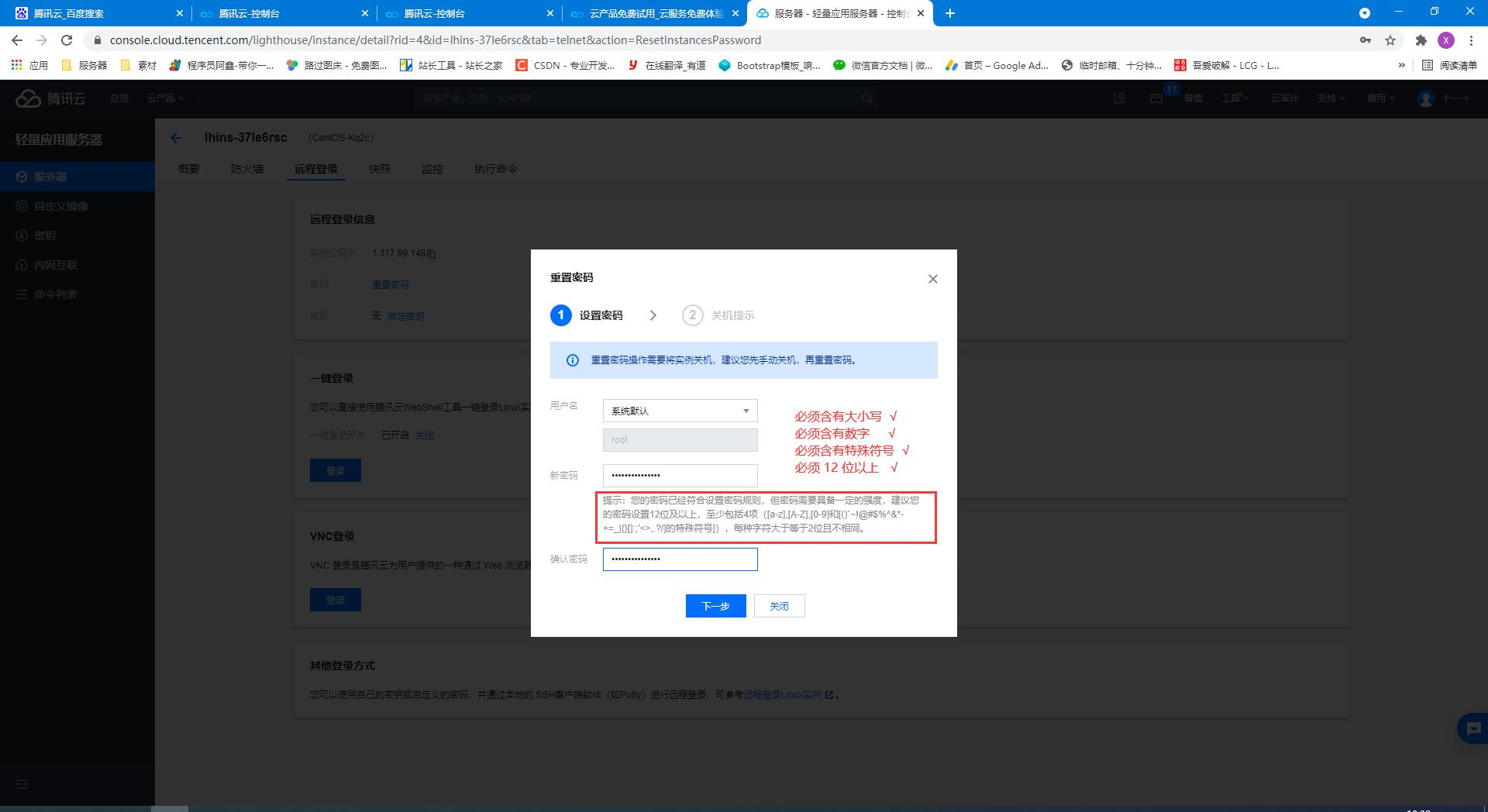Switch to 监控 tab
1488x812 pixels.
tap(432, 169)
